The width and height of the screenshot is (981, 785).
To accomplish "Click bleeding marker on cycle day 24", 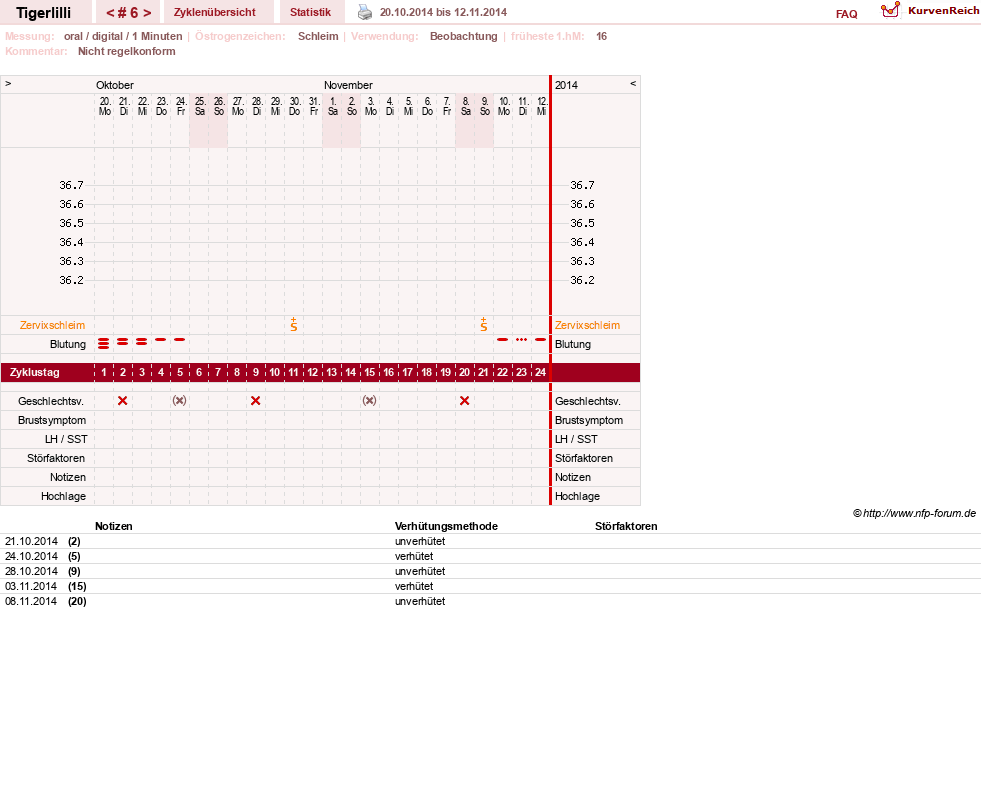I will coord(541,340).
